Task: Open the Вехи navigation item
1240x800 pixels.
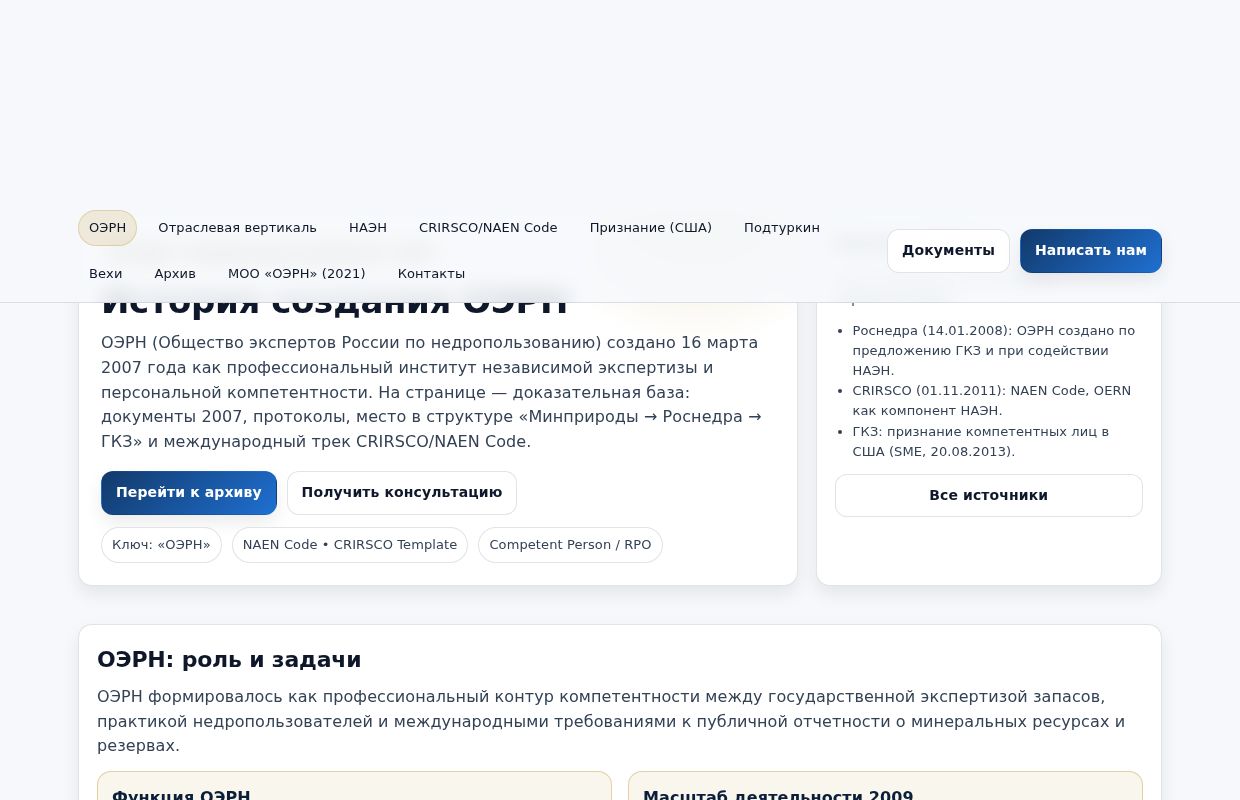Action: tap(105, 274)
